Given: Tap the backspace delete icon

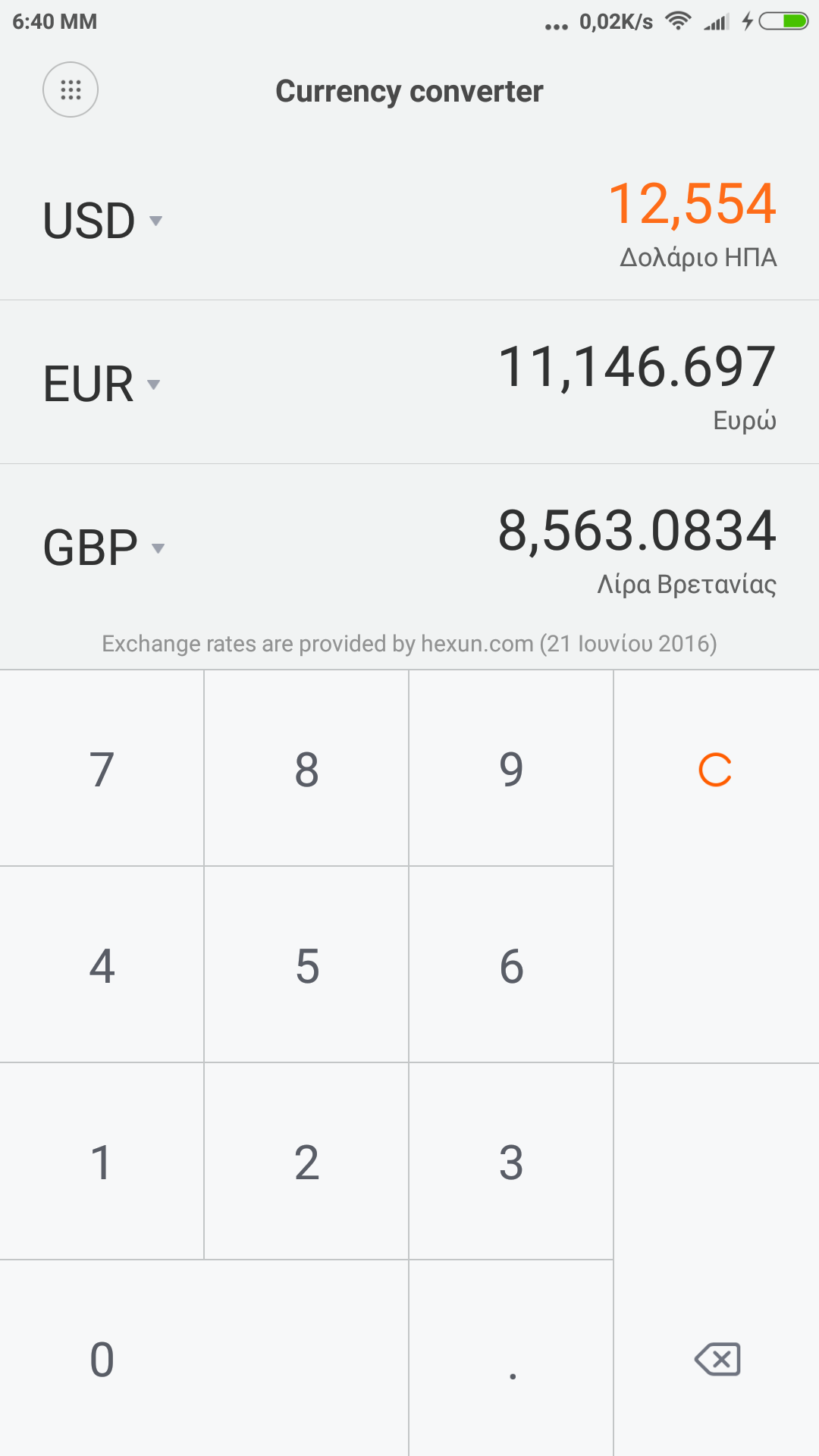Looking at the screenshot, I should coord(717,1359).
